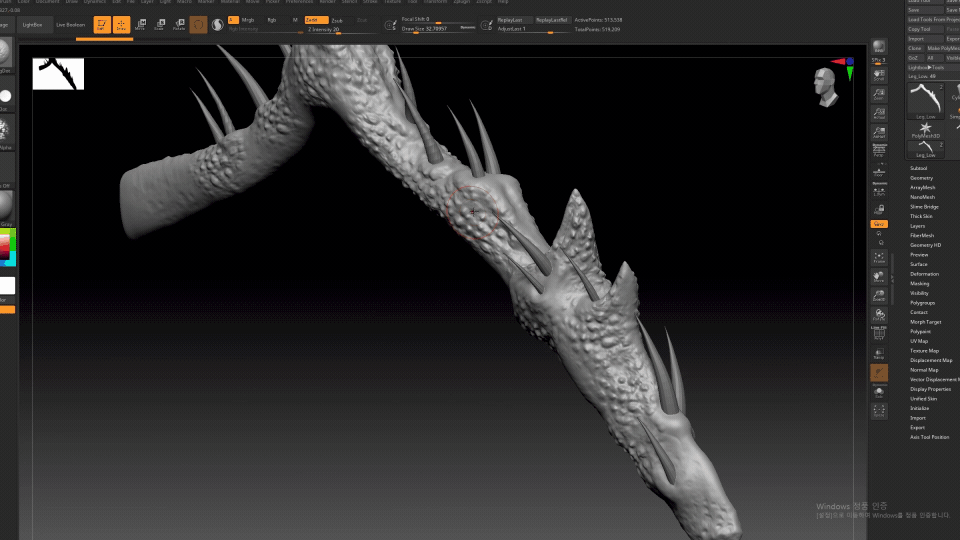The image size is (960, 540).
Task: Pick the Rotate transform tool
Action: pos(179,25)
